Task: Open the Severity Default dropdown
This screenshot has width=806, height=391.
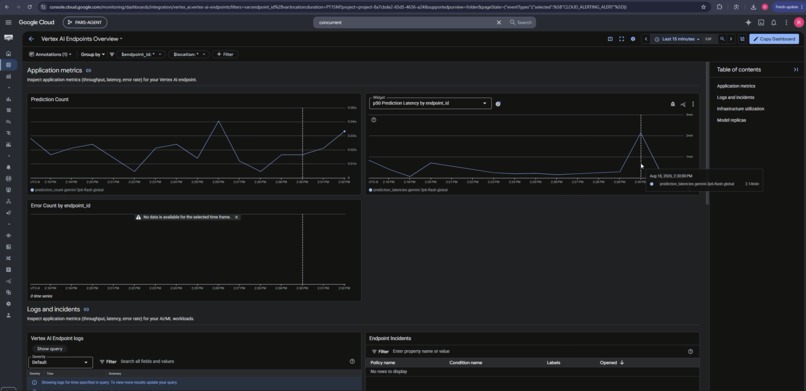Action: (60, 362)
